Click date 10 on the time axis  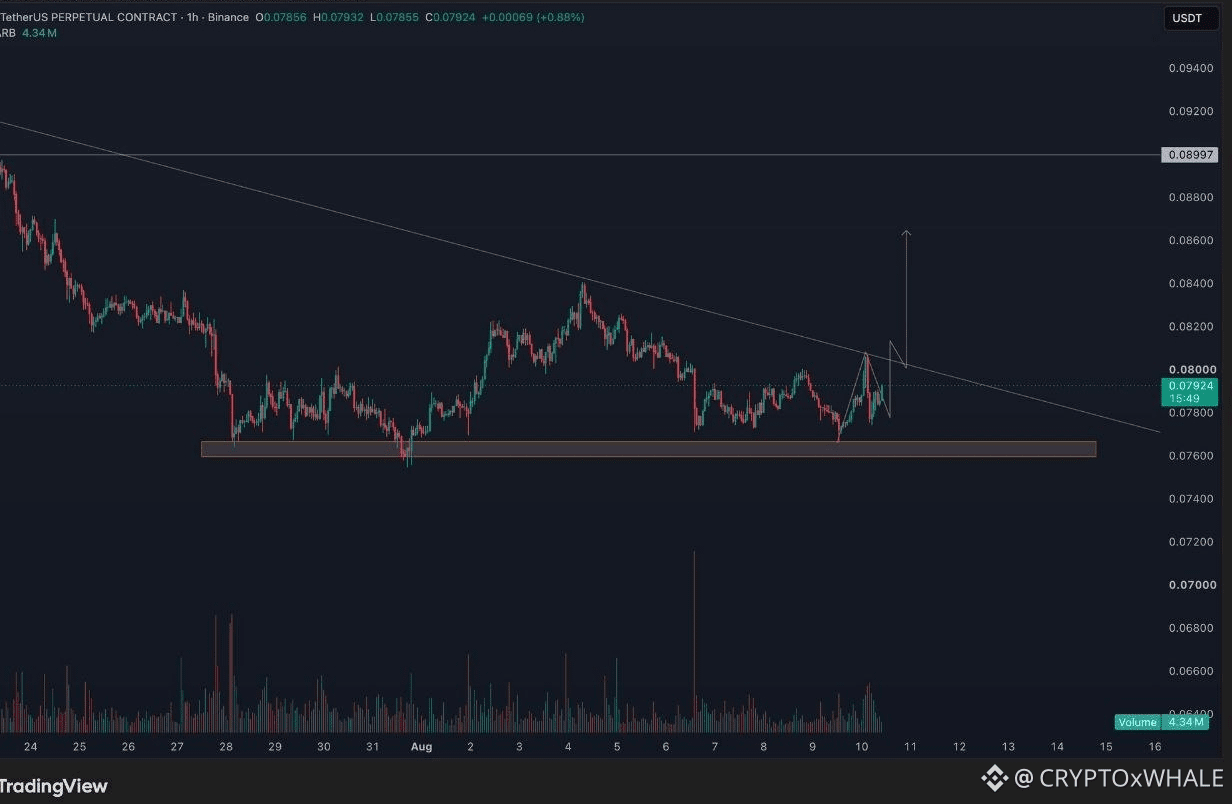pyautogui.click(x=861, y=746)
